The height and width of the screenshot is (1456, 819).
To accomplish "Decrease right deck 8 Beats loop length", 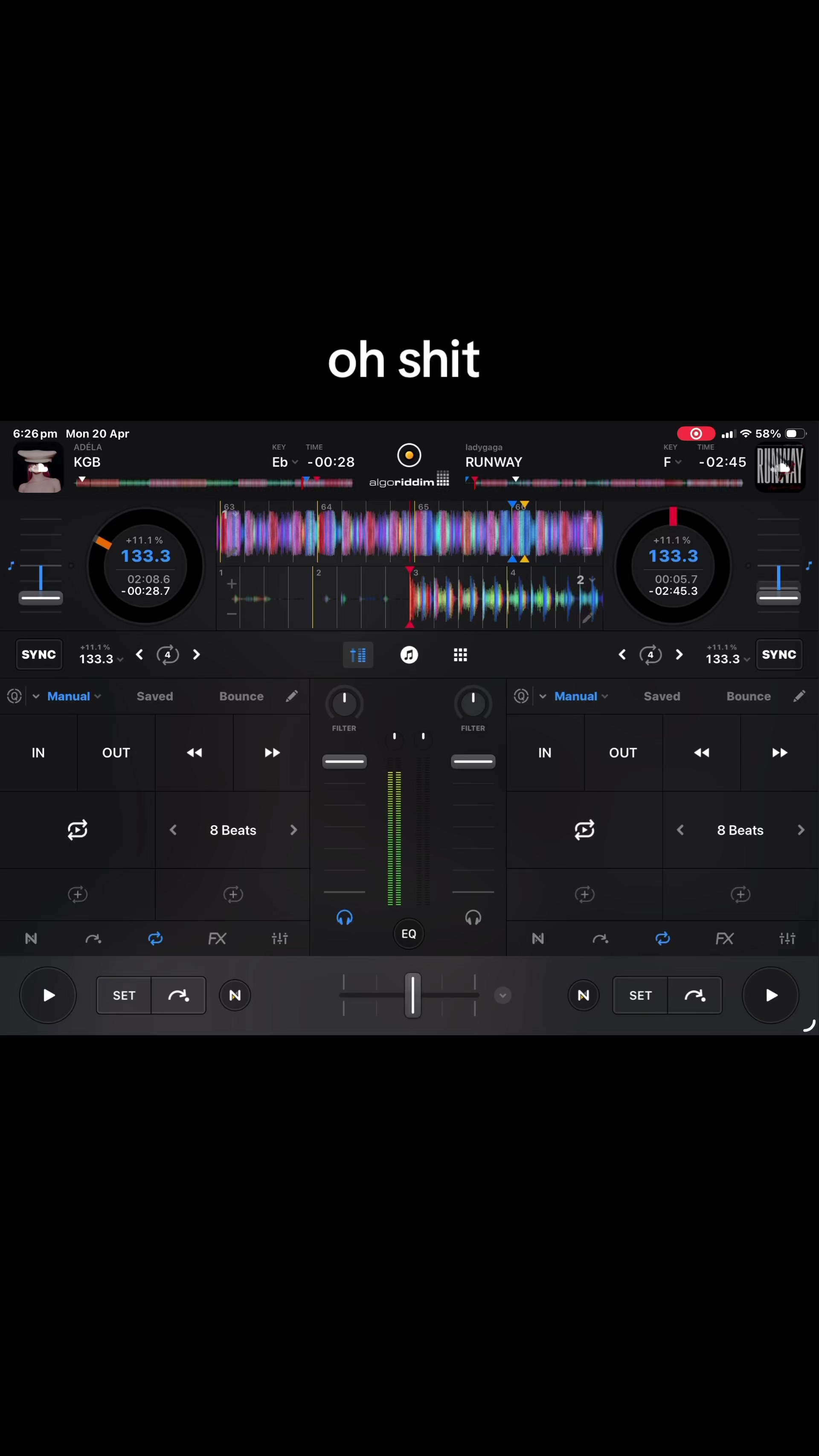I will pos(681,830).
